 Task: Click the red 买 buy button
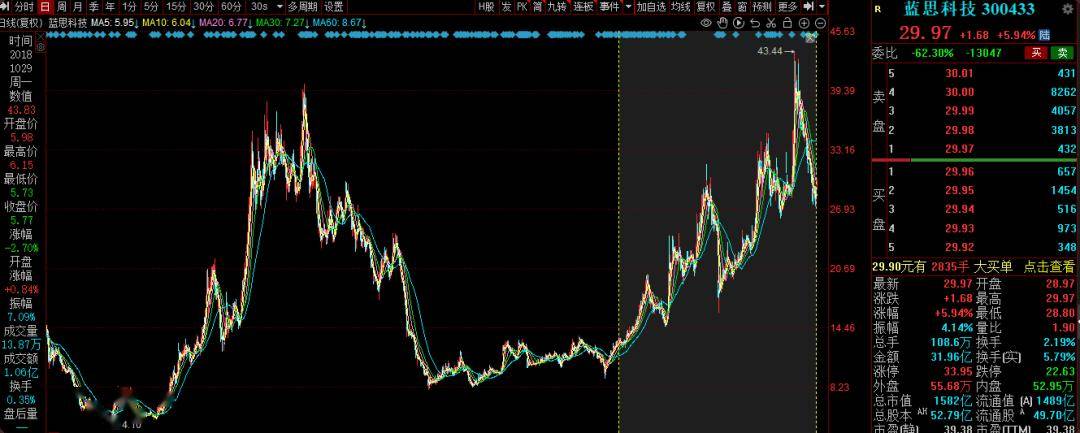[x=1037, y=53]
